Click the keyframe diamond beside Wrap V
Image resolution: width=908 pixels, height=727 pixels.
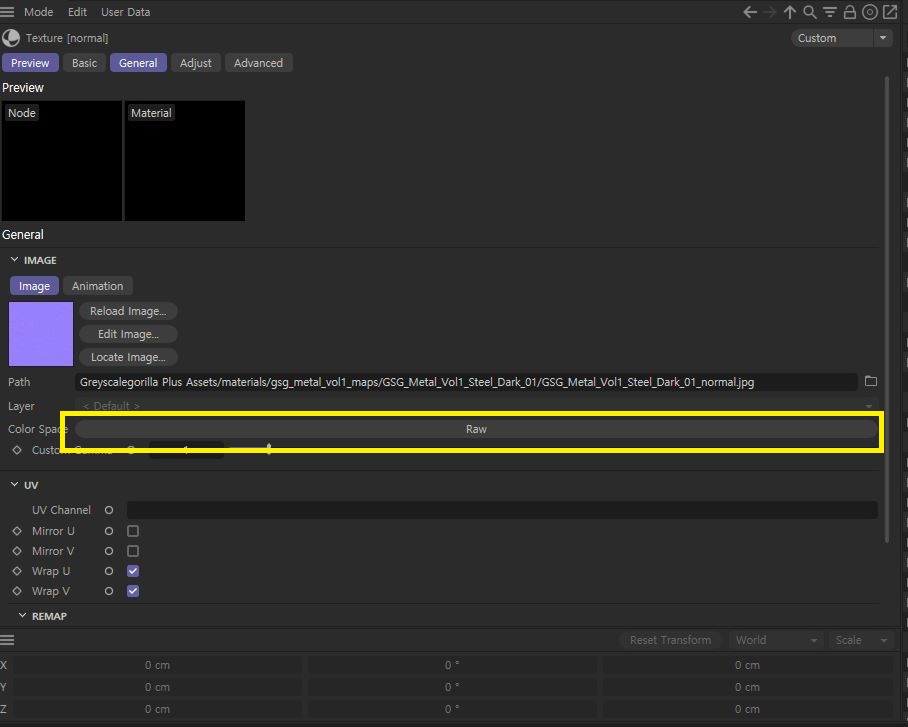click(x=17, y=591)
